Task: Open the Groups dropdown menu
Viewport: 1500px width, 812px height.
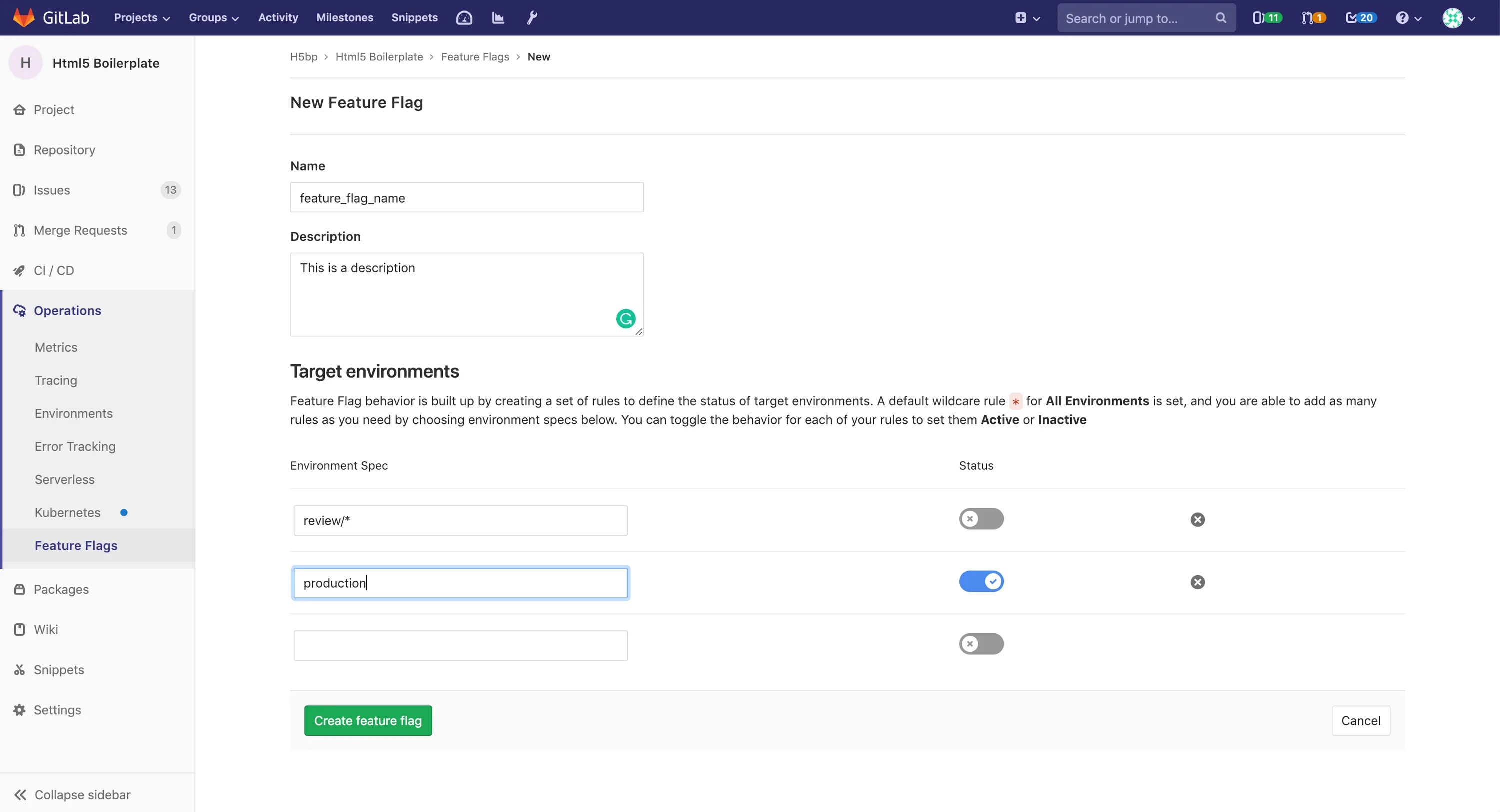Action: pyautogui.click(x=214, y=18)
